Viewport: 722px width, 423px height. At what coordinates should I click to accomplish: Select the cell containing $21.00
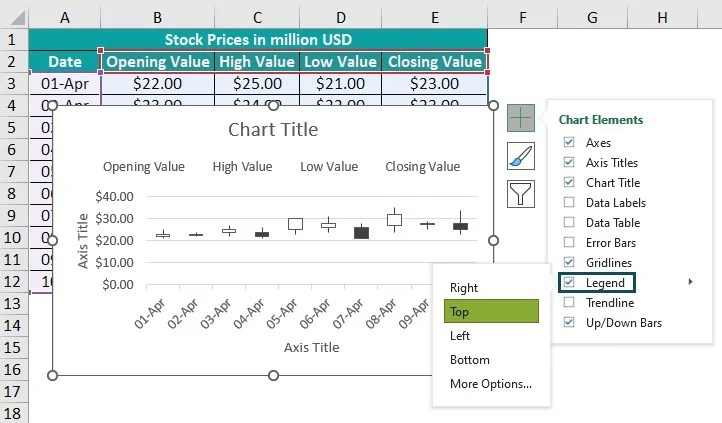click(341, 83)
